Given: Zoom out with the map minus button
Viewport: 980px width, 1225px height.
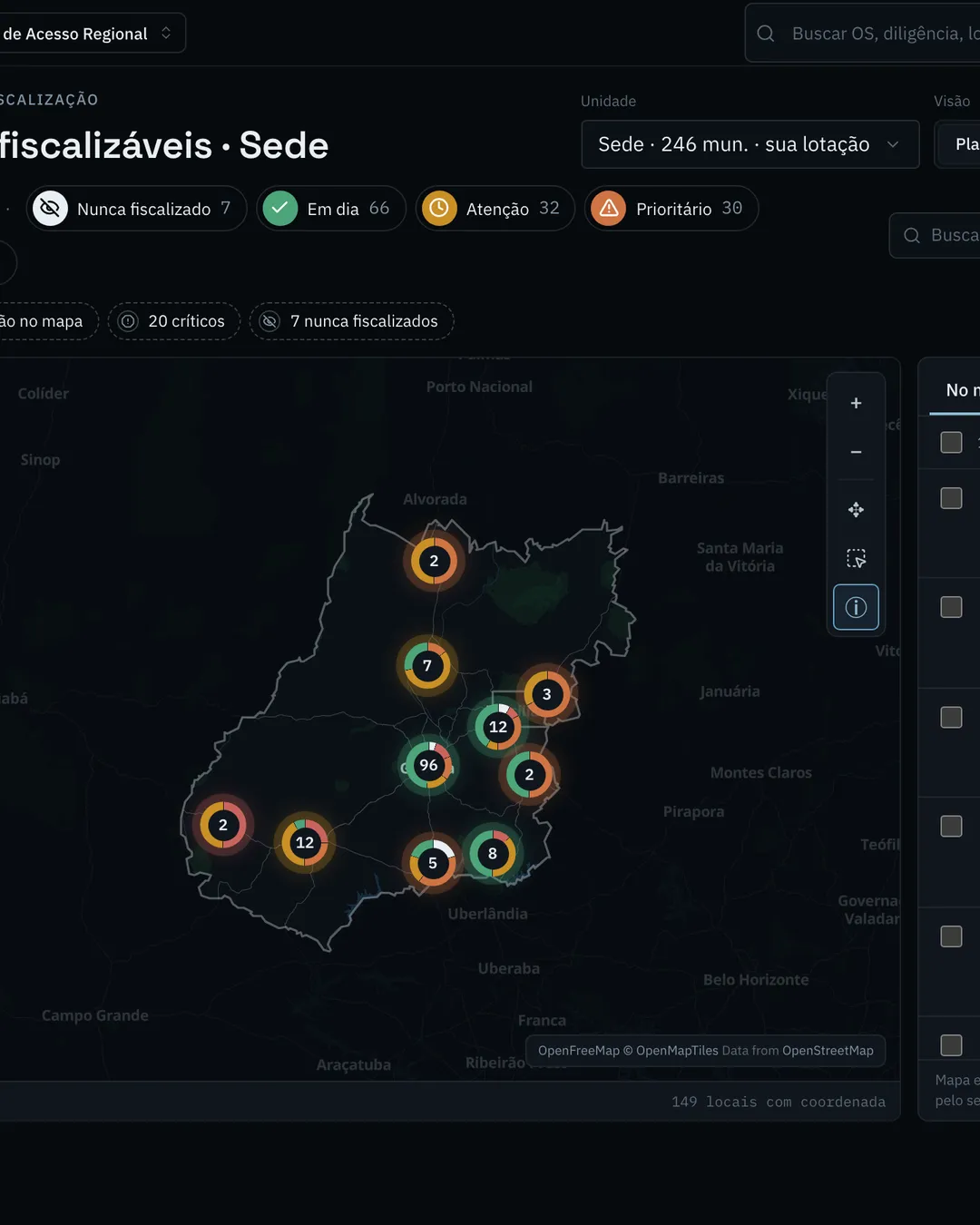Looking at the screenshot, I should 856,452.
